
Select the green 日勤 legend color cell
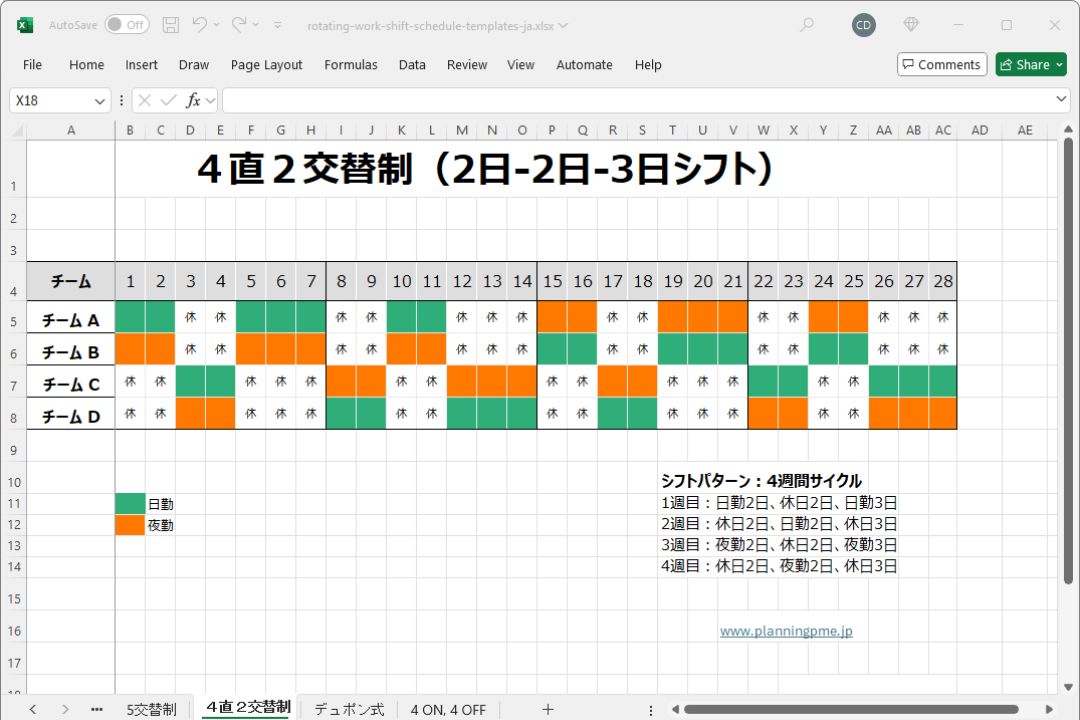click(x=130, y=504)
